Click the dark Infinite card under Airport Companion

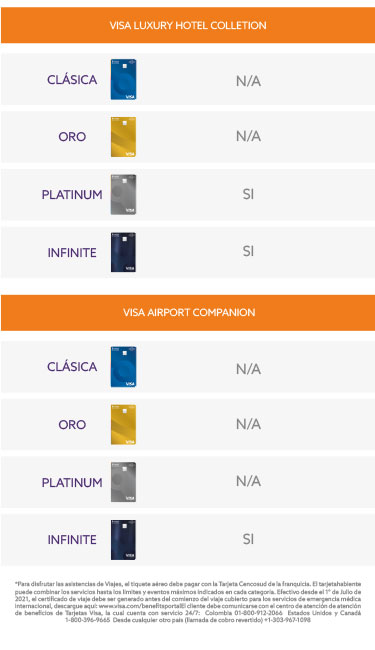point(123,540)
